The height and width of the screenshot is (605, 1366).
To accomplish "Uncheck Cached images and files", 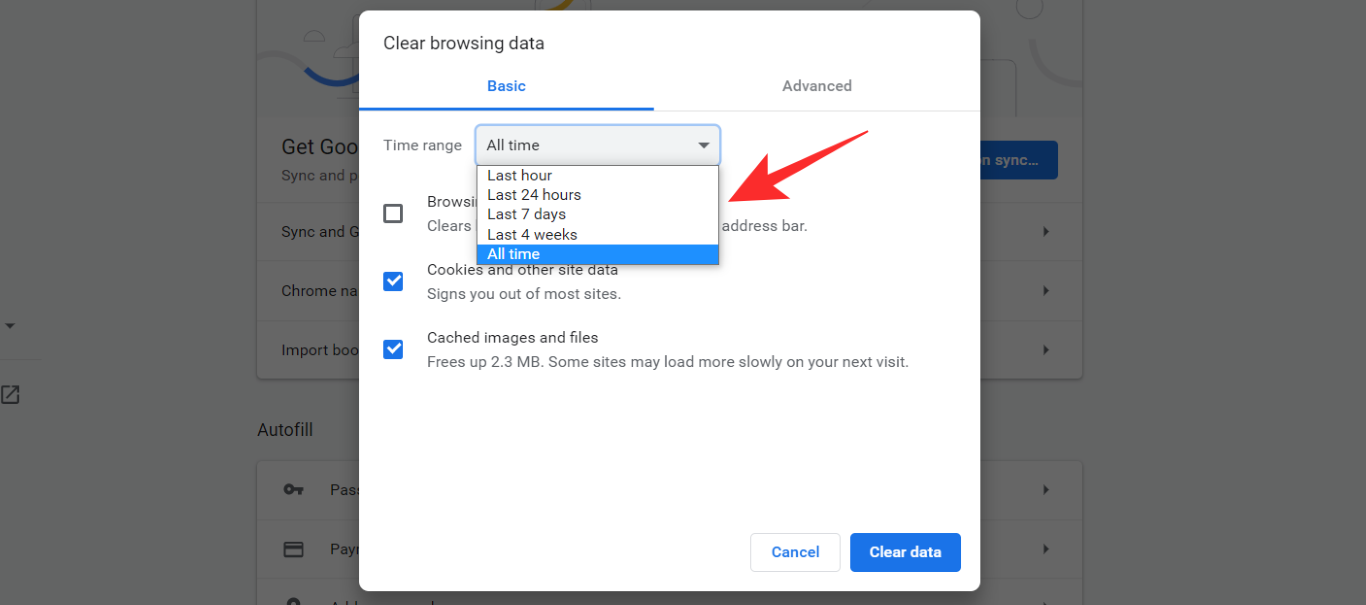I will click(393, 349).
